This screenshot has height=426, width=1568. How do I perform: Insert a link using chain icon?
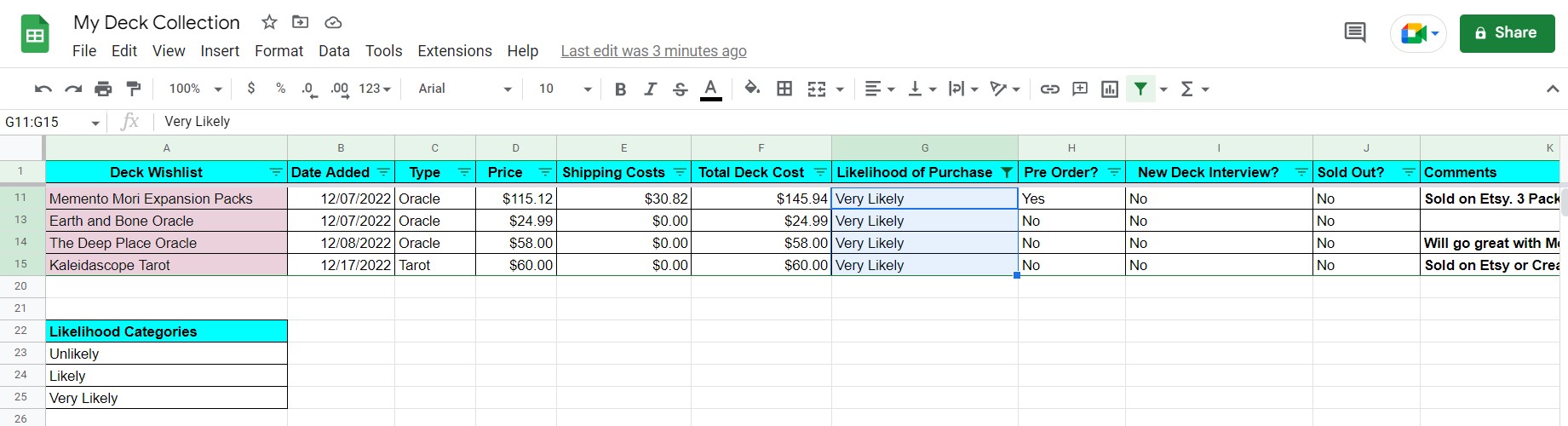[1049, 89]
